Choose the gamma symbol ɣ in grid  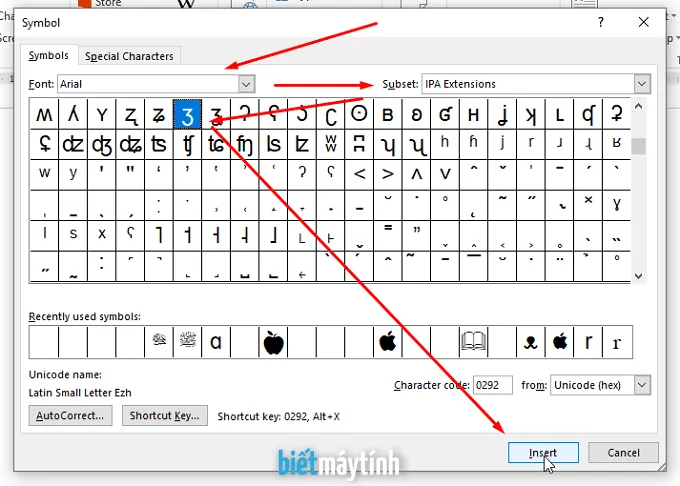617,205
